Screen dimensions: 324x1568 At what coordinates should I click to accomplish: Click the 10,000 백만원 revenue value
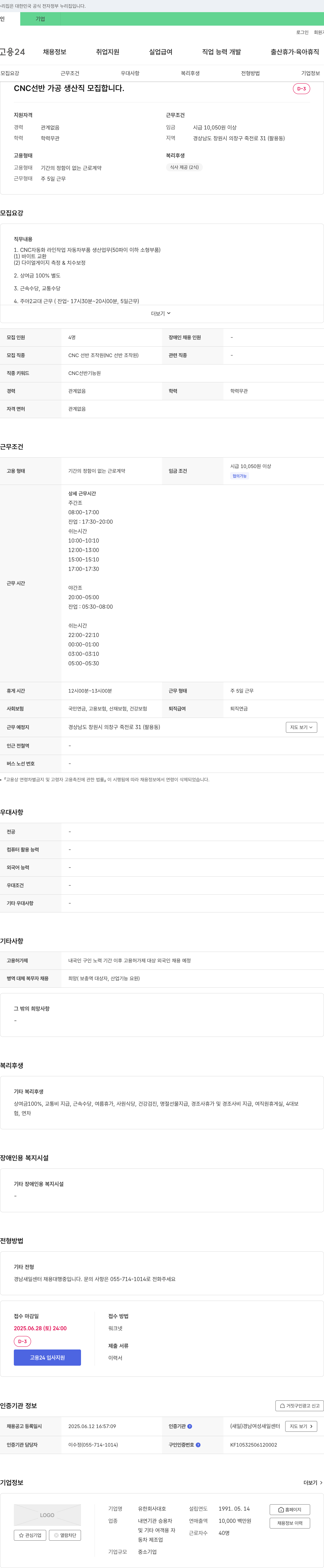(235, 1520)
